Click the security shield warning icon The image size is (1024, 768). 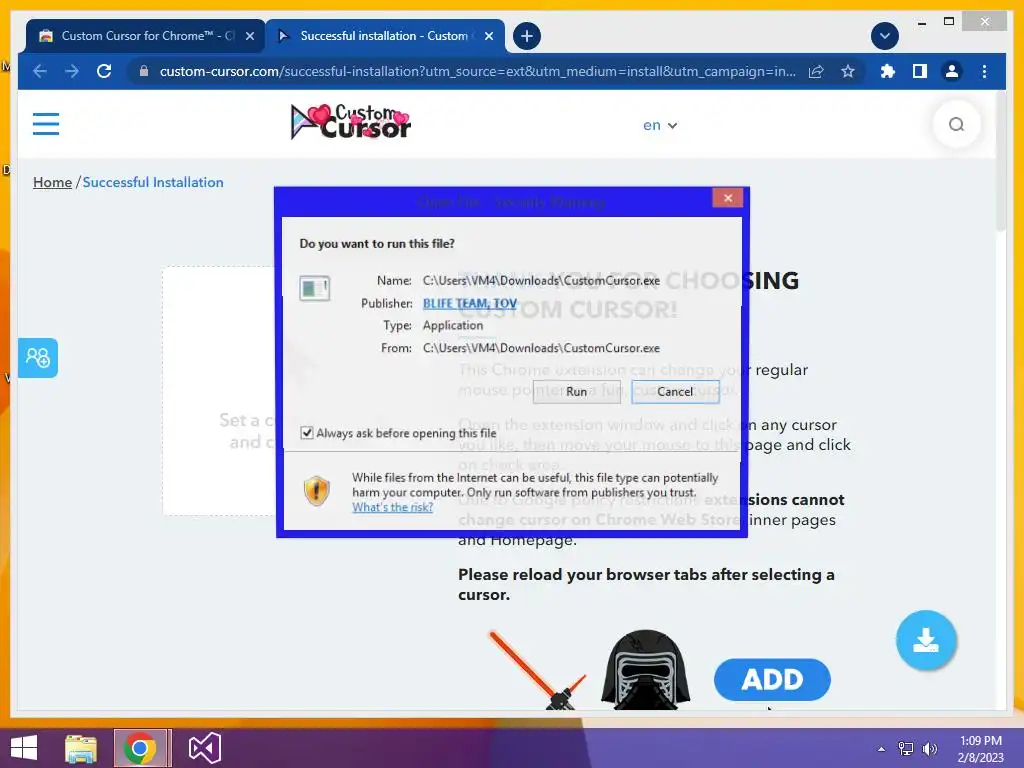pos(317,491)
